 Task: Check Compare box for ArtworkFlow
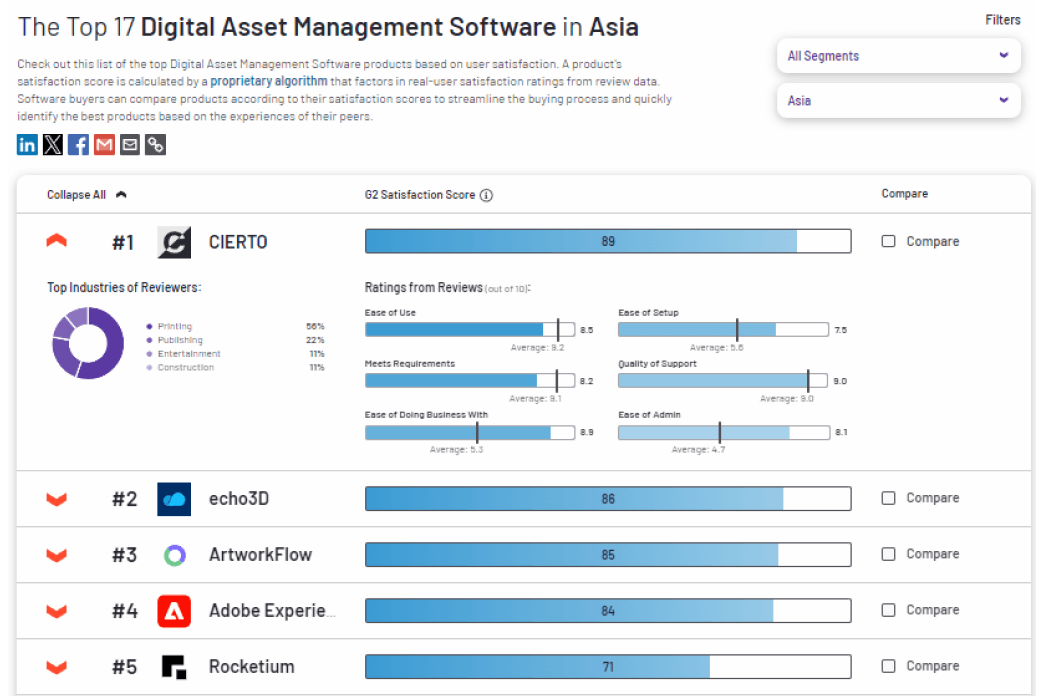pos(888,554)
